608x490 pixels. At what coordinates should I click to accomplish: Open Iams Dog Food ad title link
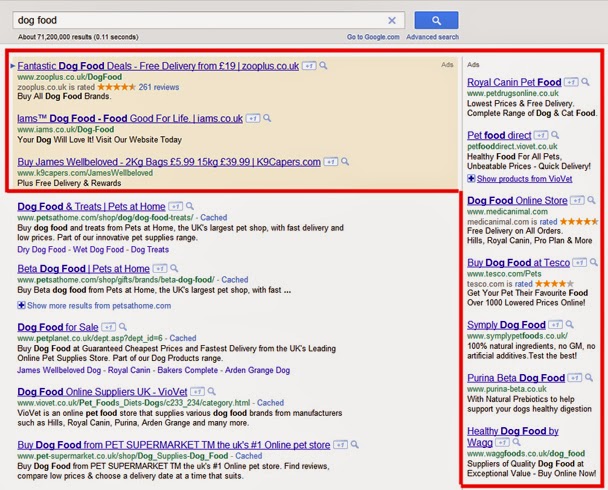pos(130,118)
